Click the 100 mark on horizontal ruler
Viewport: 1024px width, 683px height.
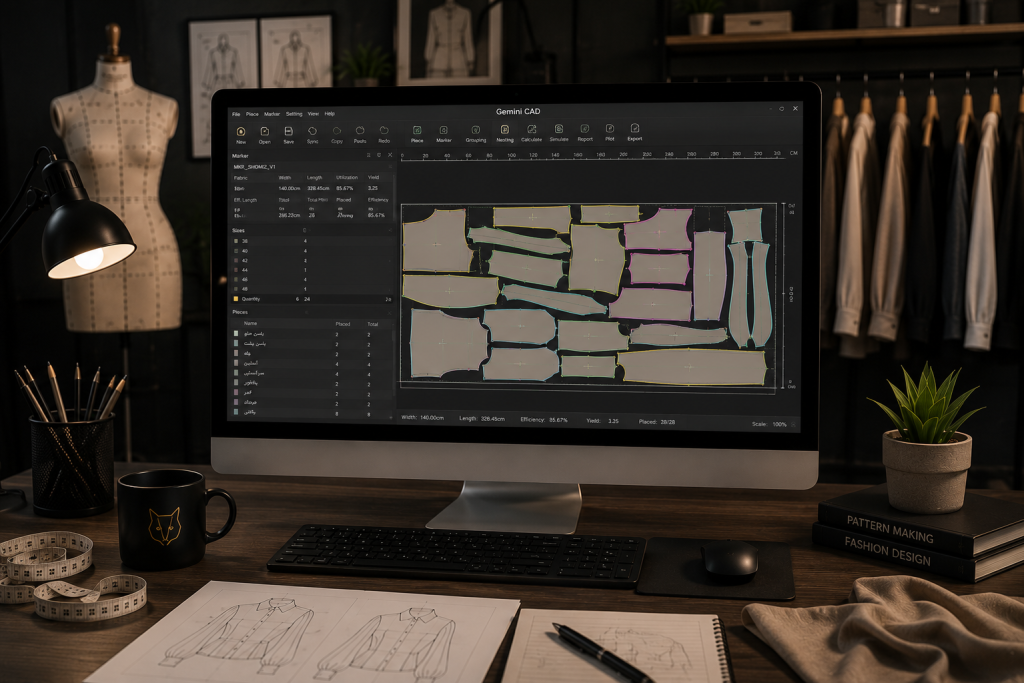(x=511, y=155)
